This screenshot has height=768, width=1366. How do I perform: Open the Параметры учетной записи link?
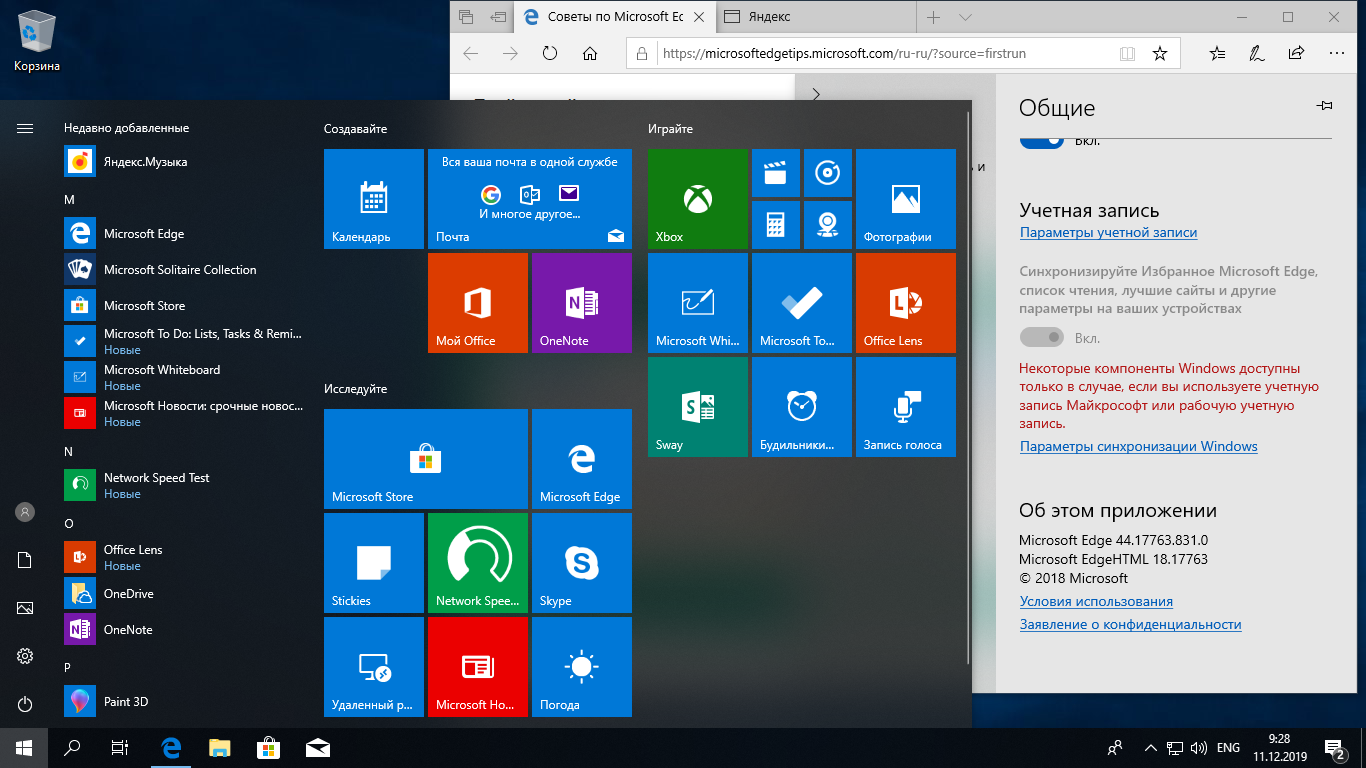(1108, 232)
